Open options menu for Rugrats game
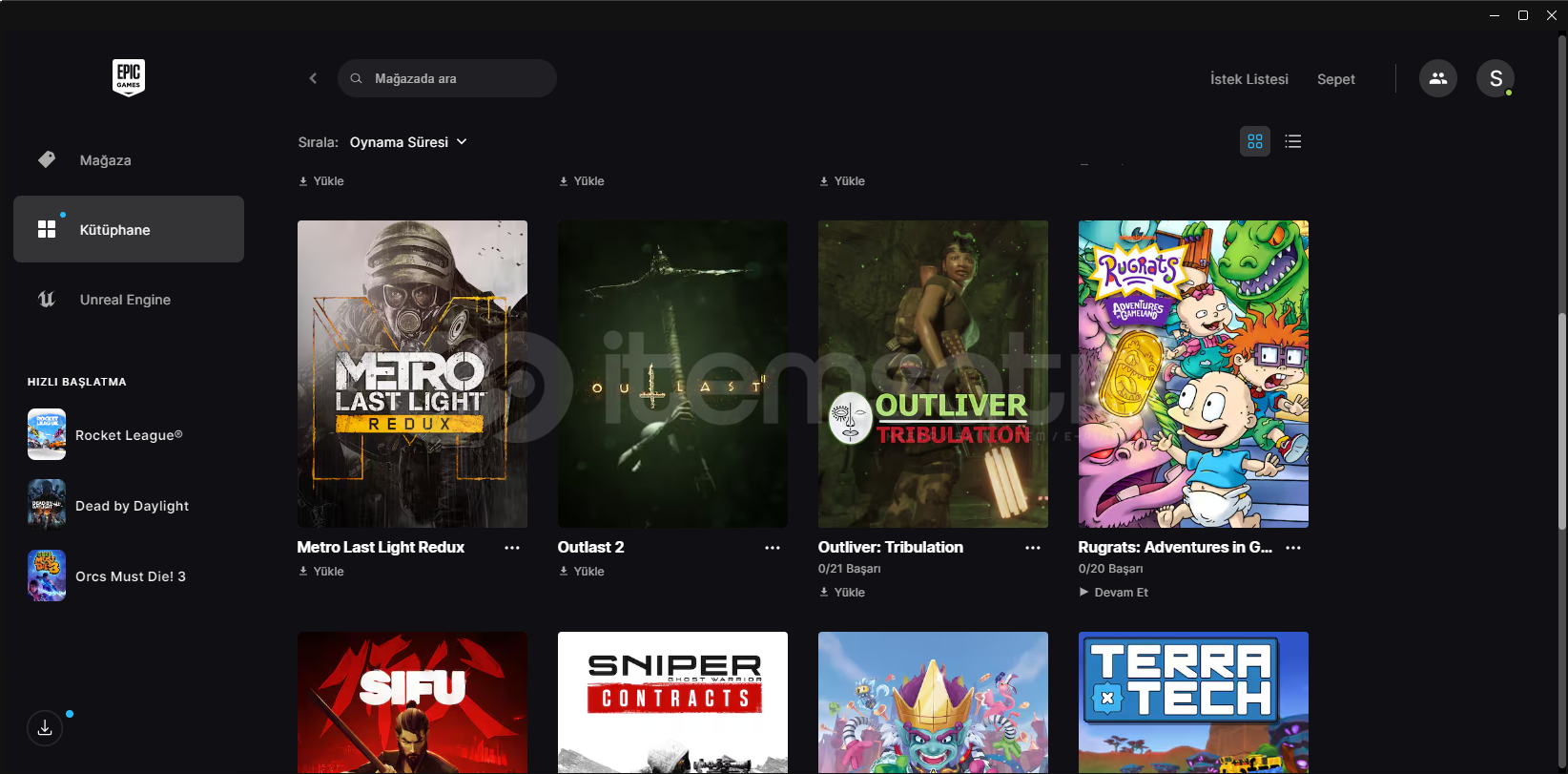 1293,548
